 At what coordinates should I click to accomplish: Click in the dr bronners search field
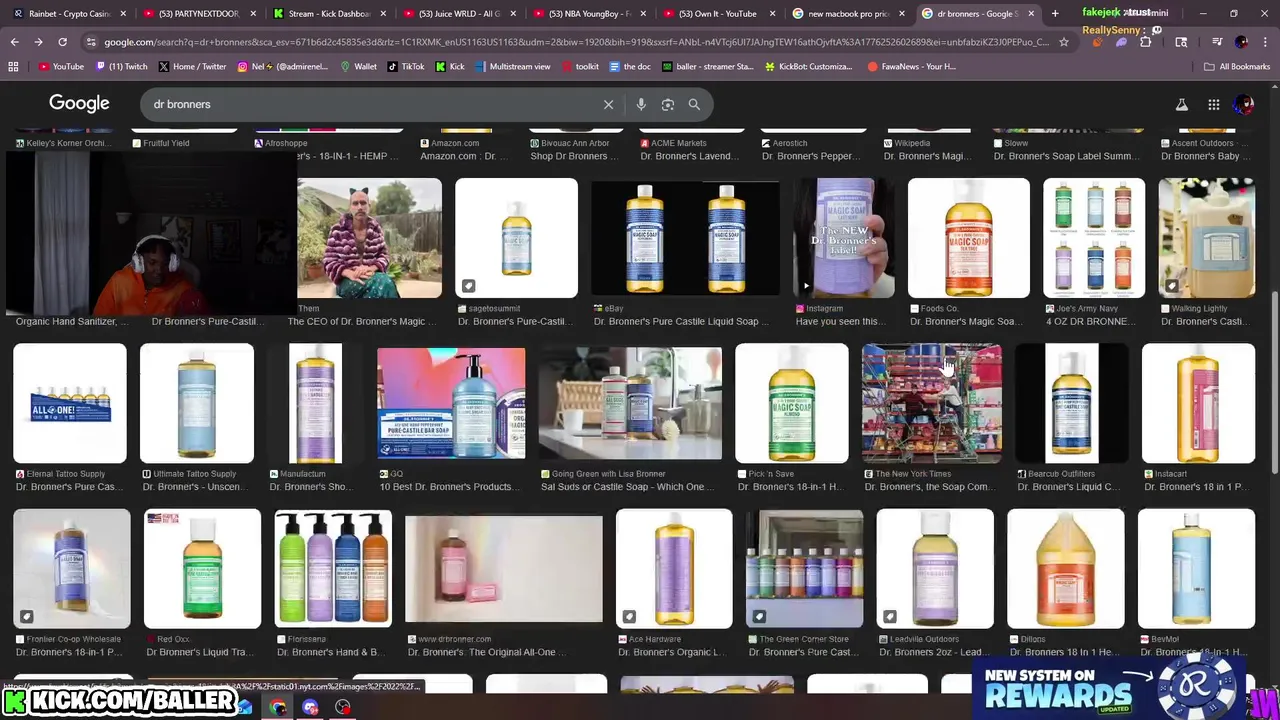point(370,104)
